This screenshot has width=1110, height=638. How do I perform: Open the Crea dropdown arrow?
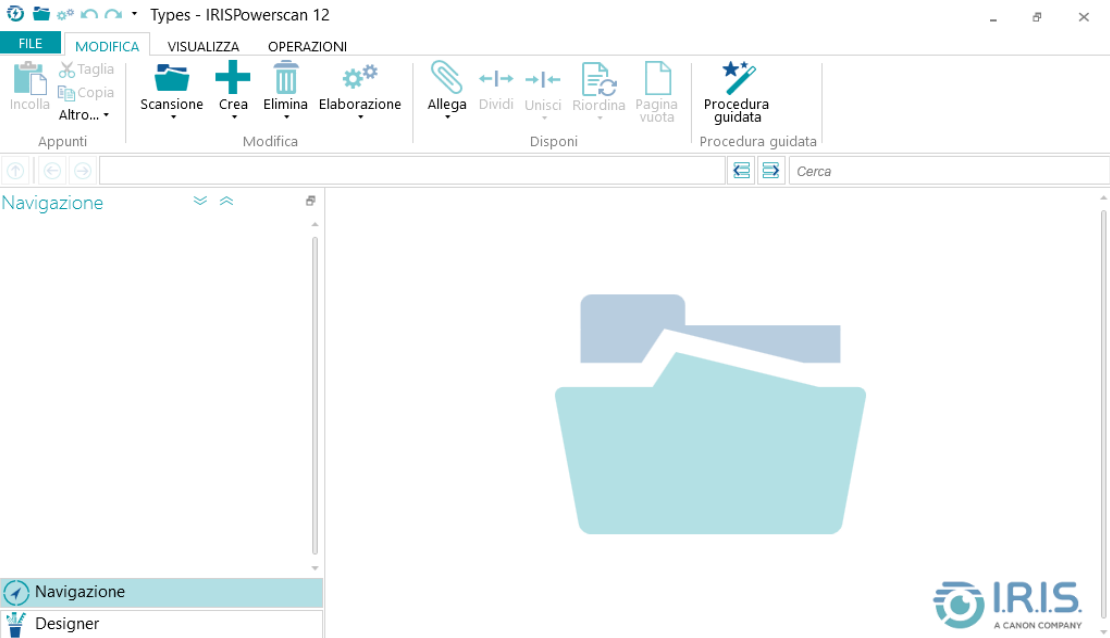(x=234, y=118)
